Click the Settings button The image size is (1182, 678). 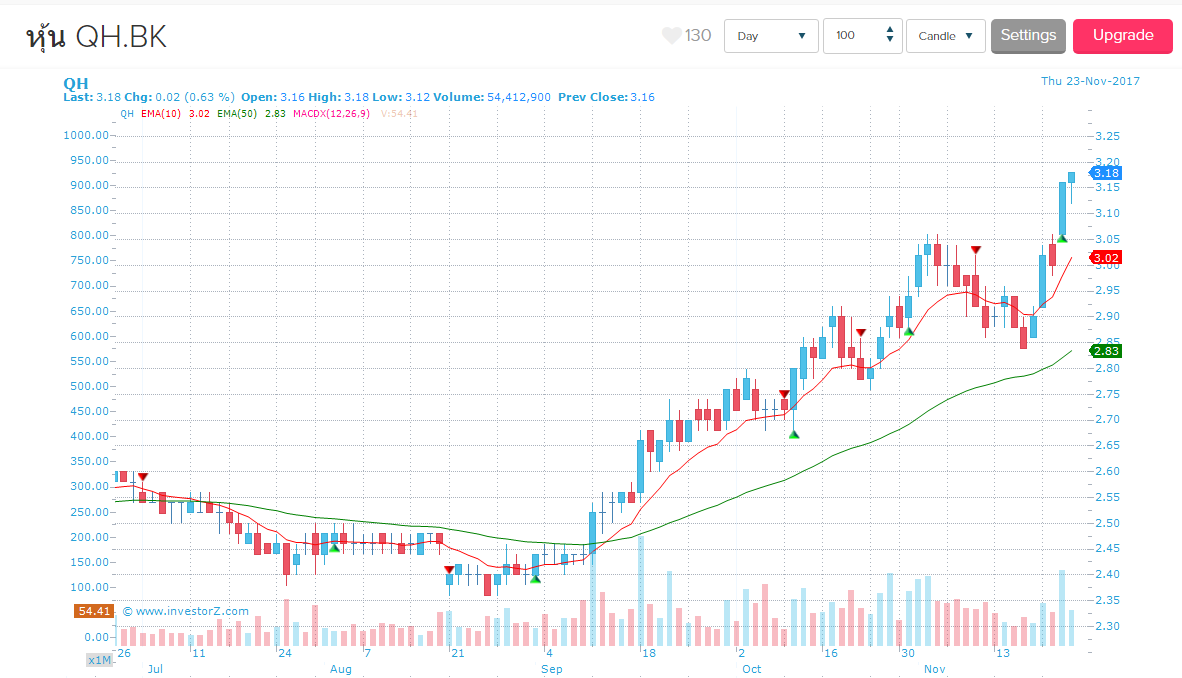pos(1028,36)
